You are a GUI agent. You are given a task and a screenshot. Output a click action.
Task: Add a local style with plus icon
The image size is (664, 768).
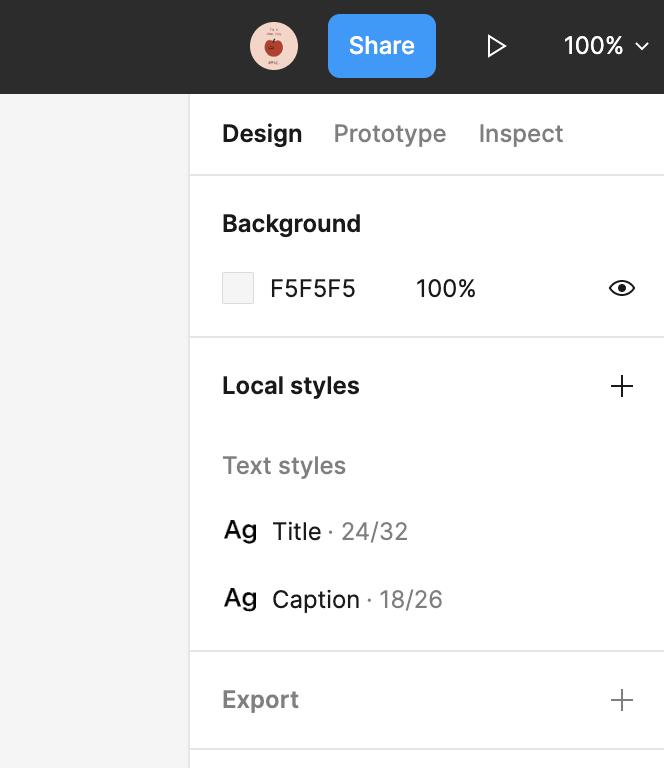click(621, 386)
